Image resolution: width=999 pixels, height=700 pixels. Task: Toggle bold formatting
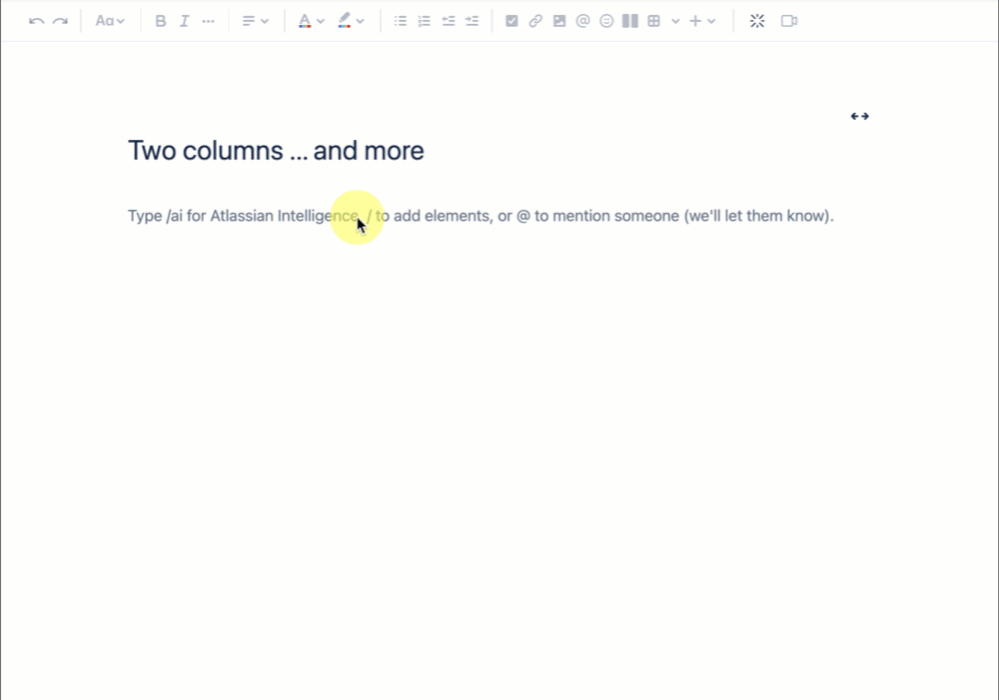tap(160, 20)
